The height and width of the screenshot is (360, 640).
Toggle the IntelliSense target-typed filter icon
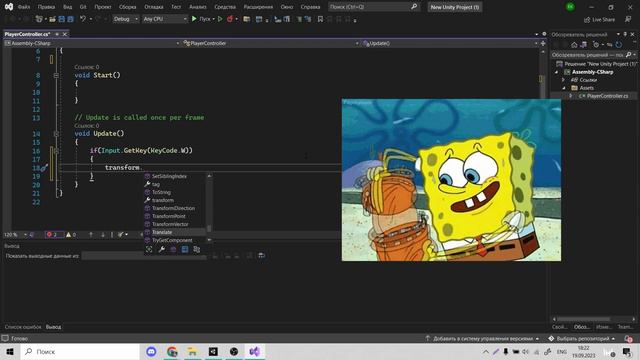pyautogui.click(x=149, y=249)
